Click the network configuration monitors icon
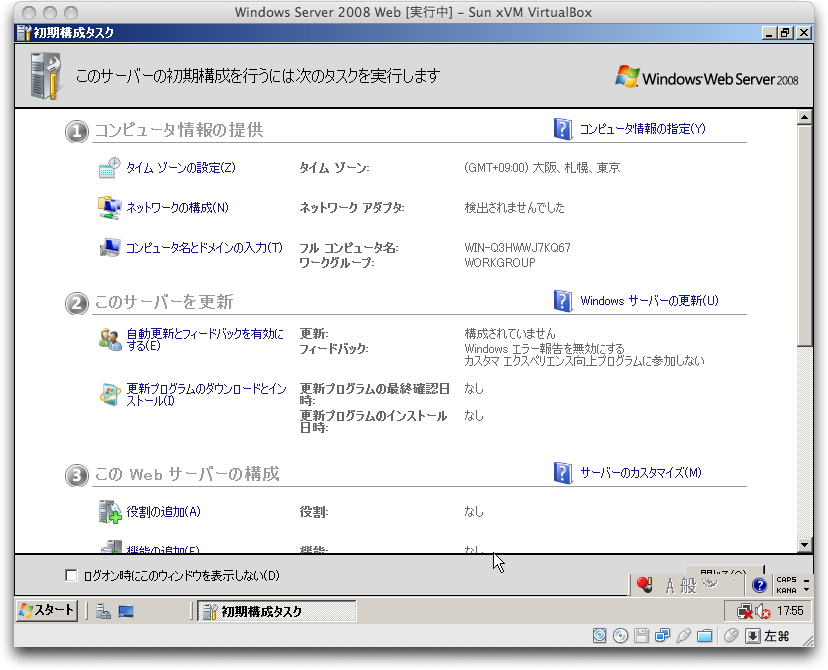The height and width of the screenshot is (670, 828). tap(109, 207)
